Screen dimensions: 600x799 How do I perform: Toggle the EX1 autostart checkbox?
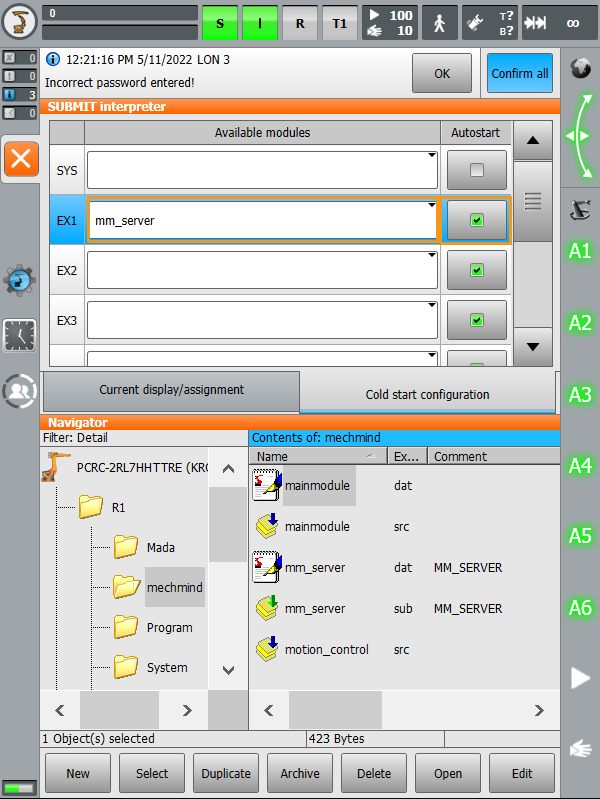[x=477, y=220]
